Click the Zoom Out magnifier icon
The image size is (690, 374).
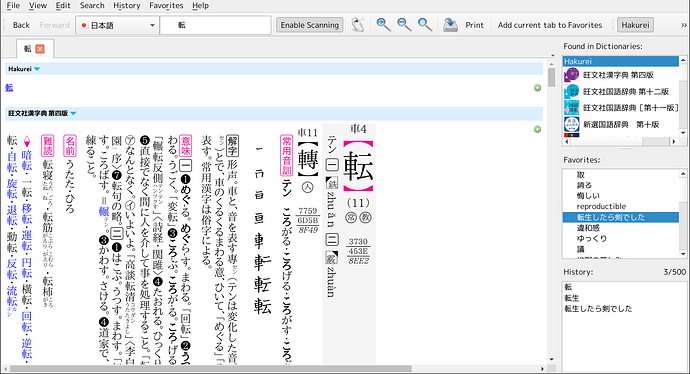[404, 25]
